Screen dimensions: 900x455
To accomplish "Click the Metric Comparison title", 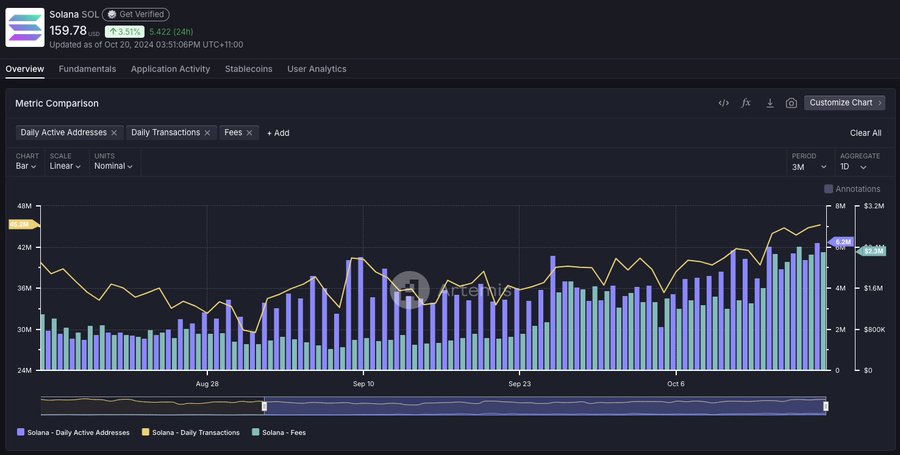I will click(x=57, y=103).
